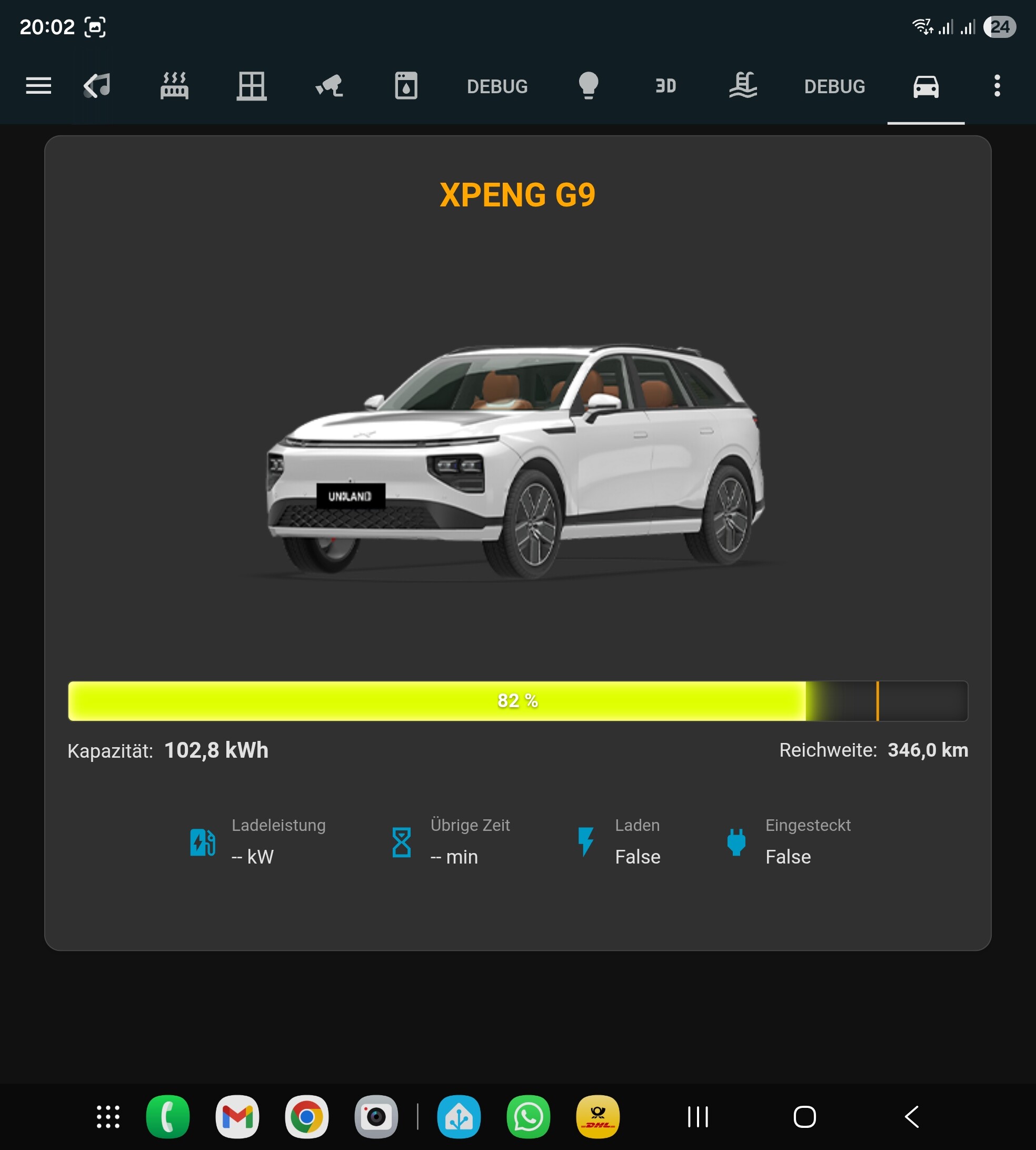Viewport: 1036px width, 1150px height.
Task: Launch WhatsApp from the taskbar
Action: point(527,1116)
